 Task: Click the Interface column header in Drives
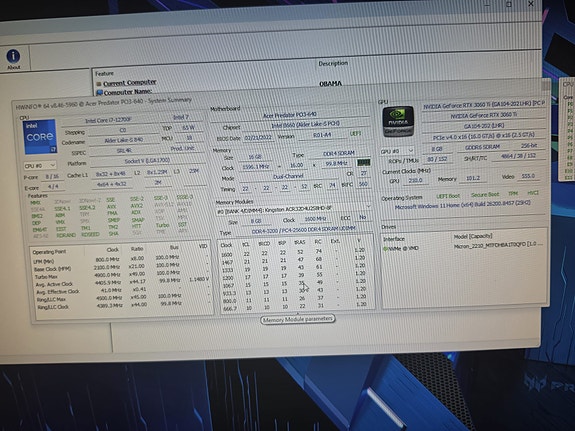click(394, 239)
